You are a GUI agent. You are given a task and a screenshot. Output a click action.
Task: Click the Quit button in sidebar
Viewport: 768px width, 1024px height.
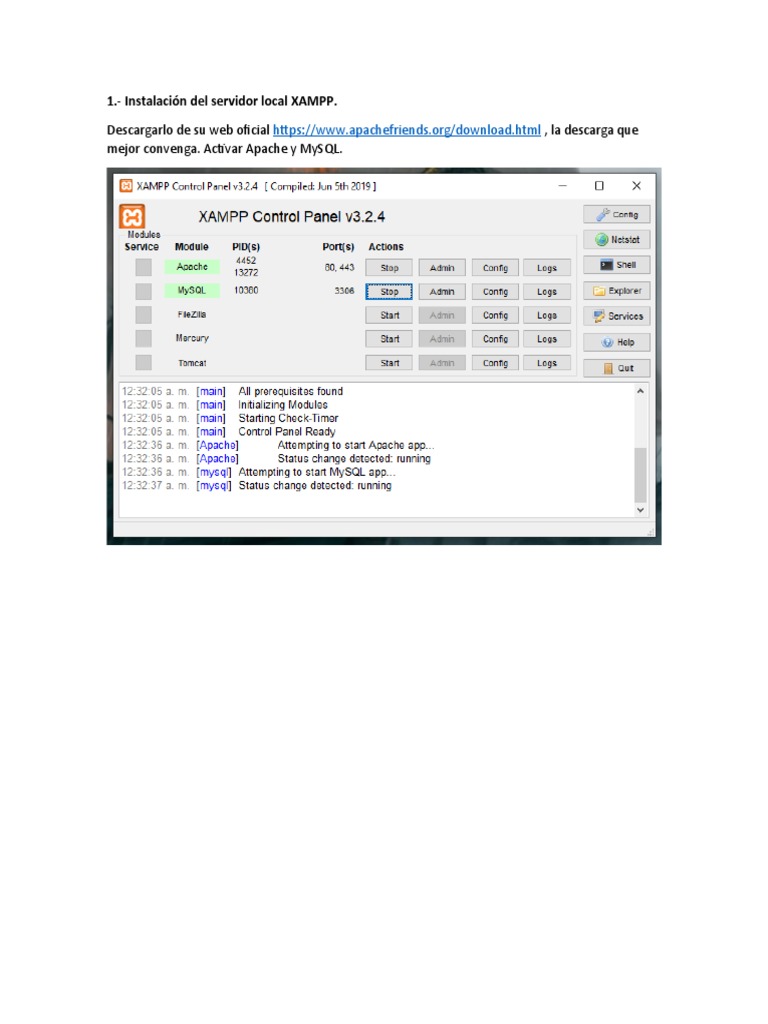tap(616, 368)
